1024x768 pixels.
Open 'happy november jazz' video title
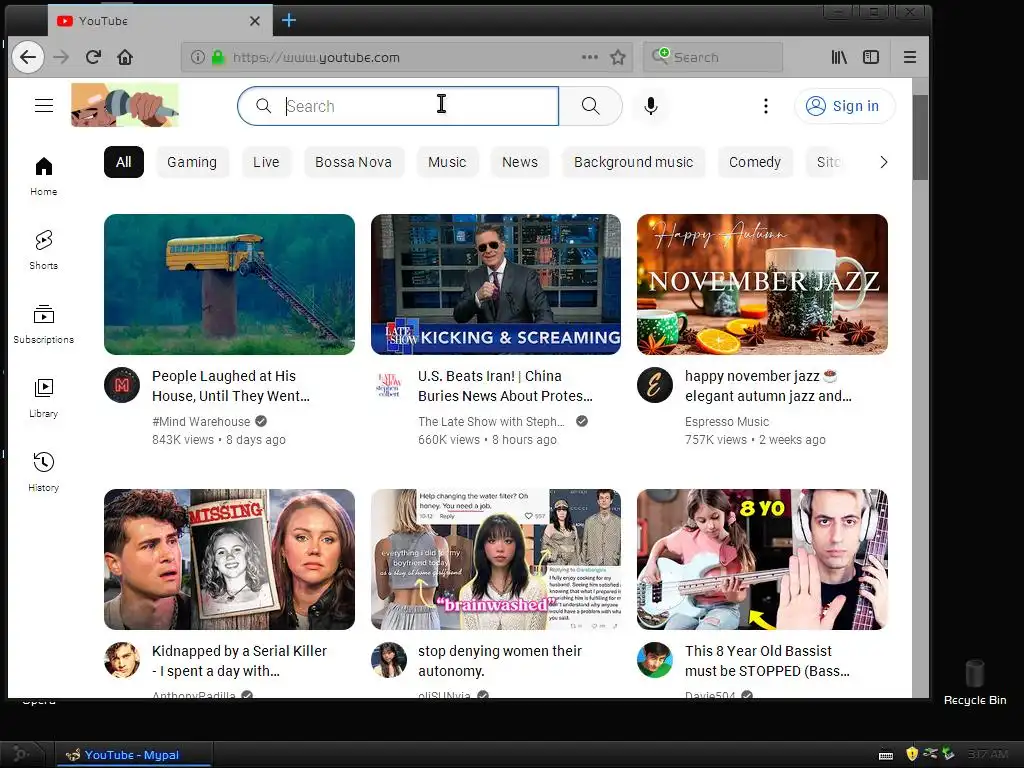click(768, 386)
